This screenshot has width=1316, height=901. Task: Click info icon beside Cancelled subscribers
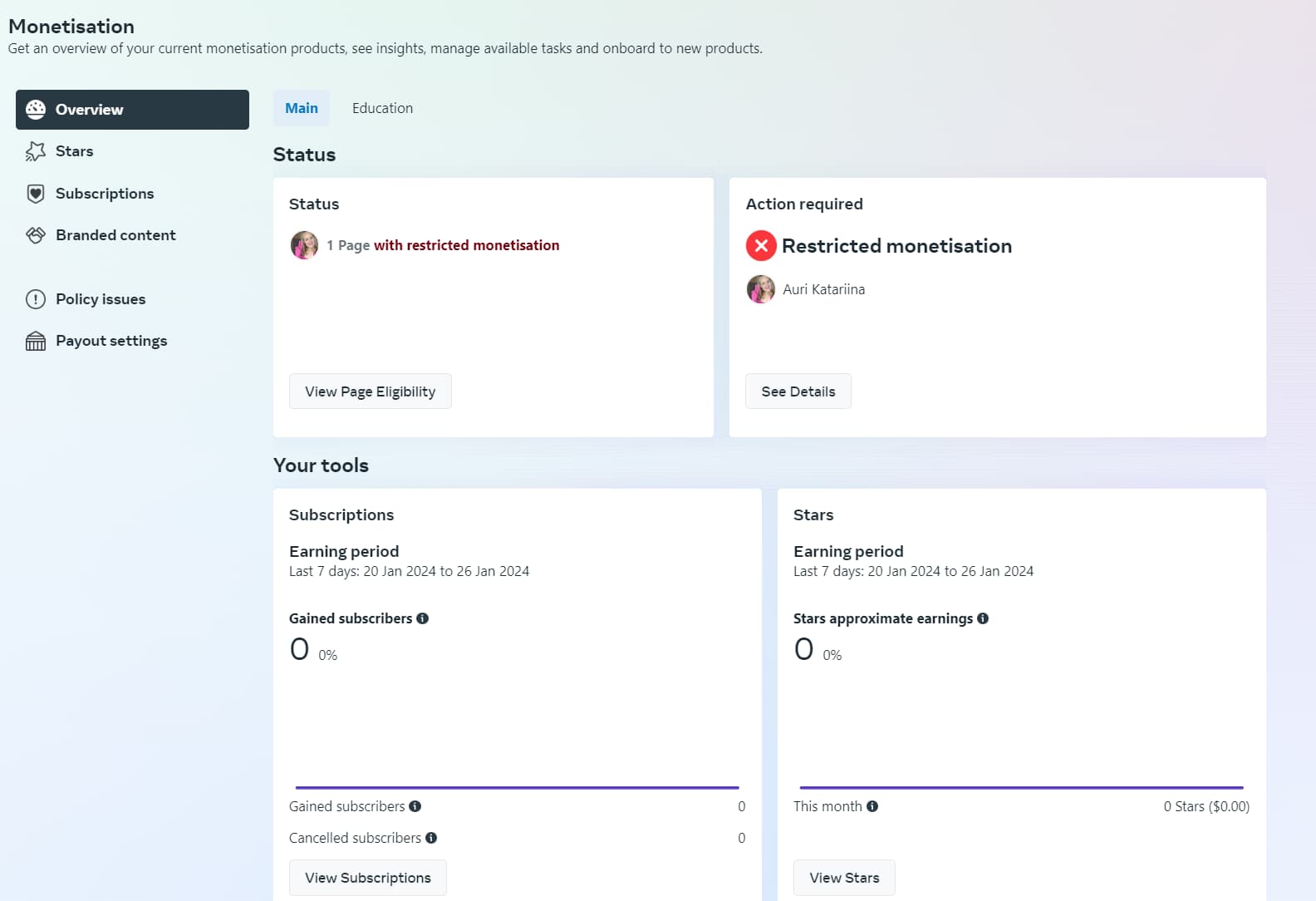(431, 838)
